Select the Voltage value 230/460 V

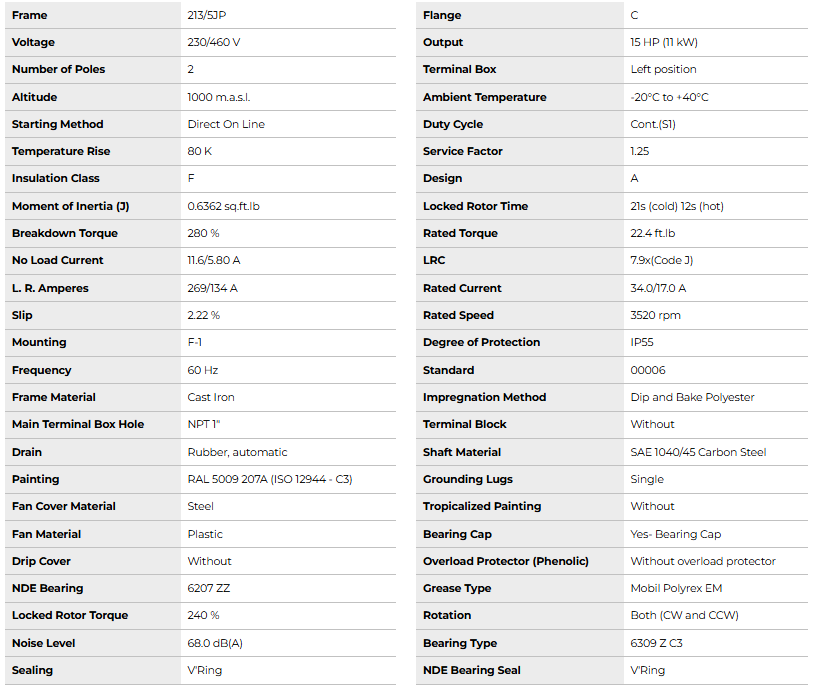pos(215,42)
